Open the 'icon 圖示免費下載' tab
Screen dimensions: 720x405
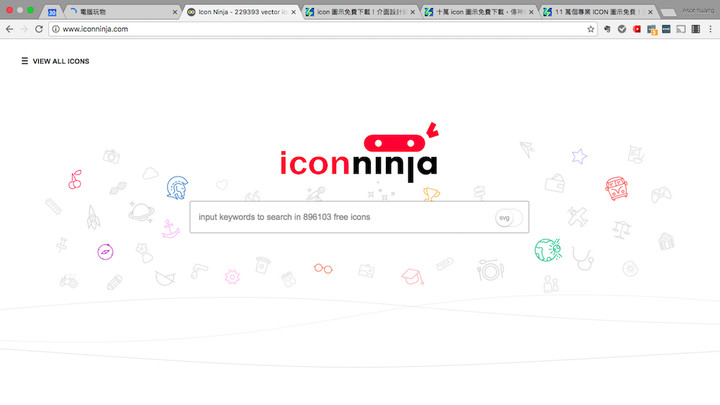point(360,12)
